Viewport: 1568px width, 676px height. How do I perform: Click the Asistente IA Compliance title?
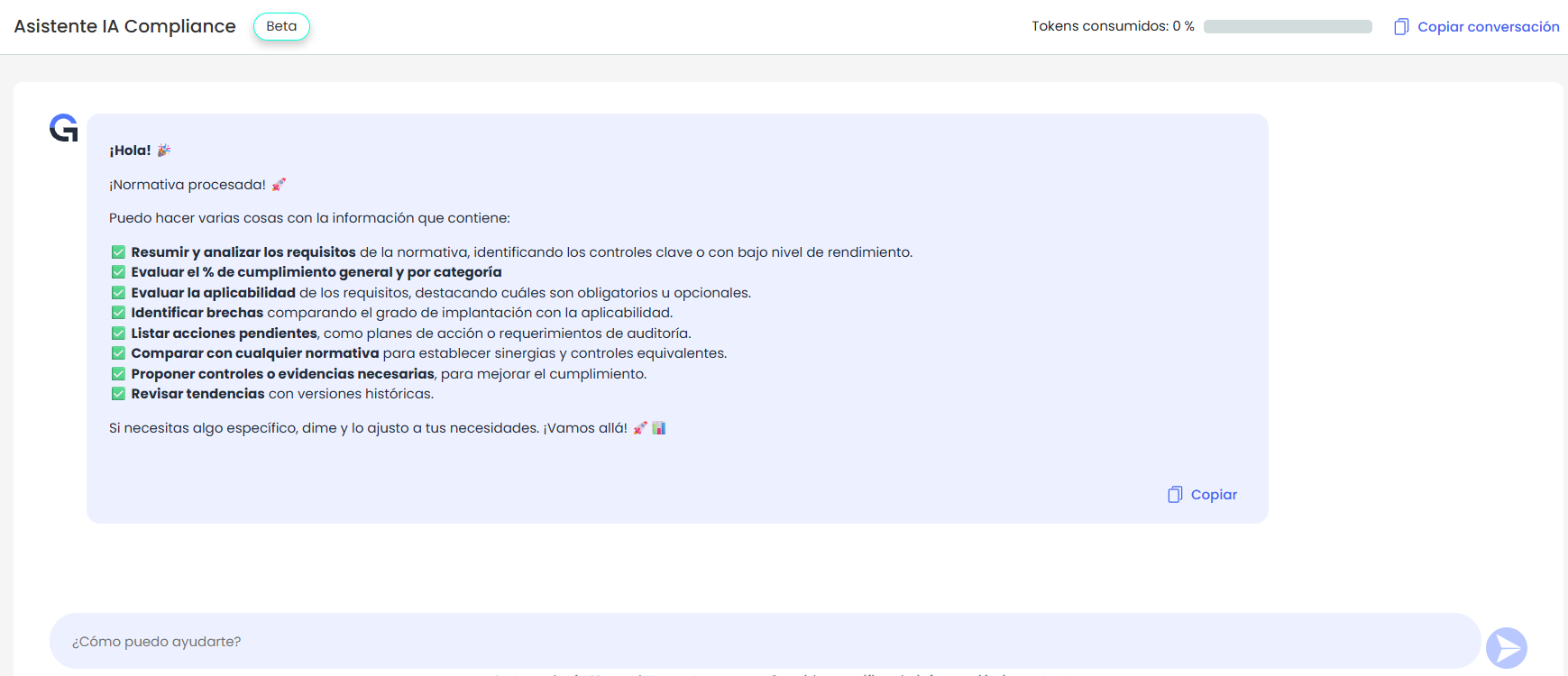(x=125, y=26)
